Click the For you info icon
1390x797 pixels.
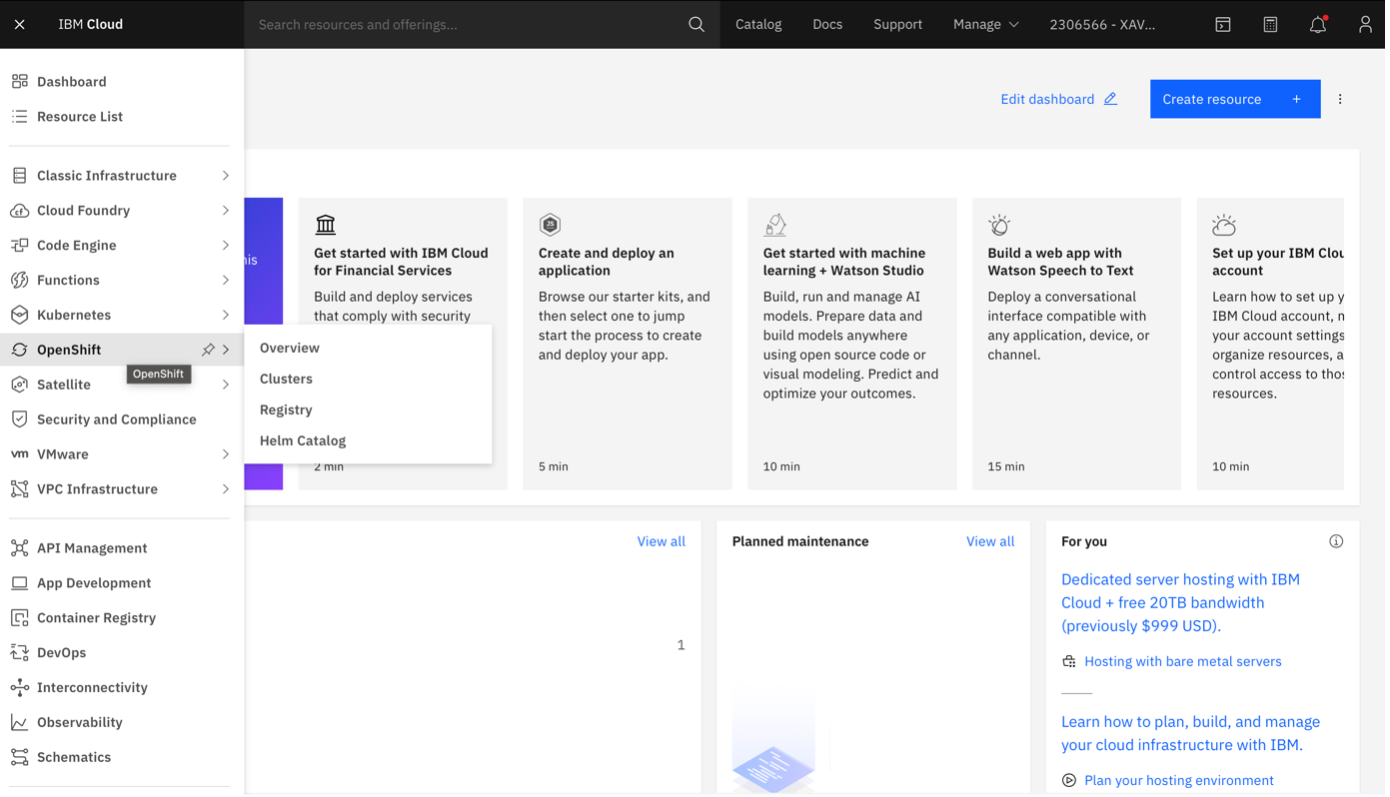point(1335,541)
